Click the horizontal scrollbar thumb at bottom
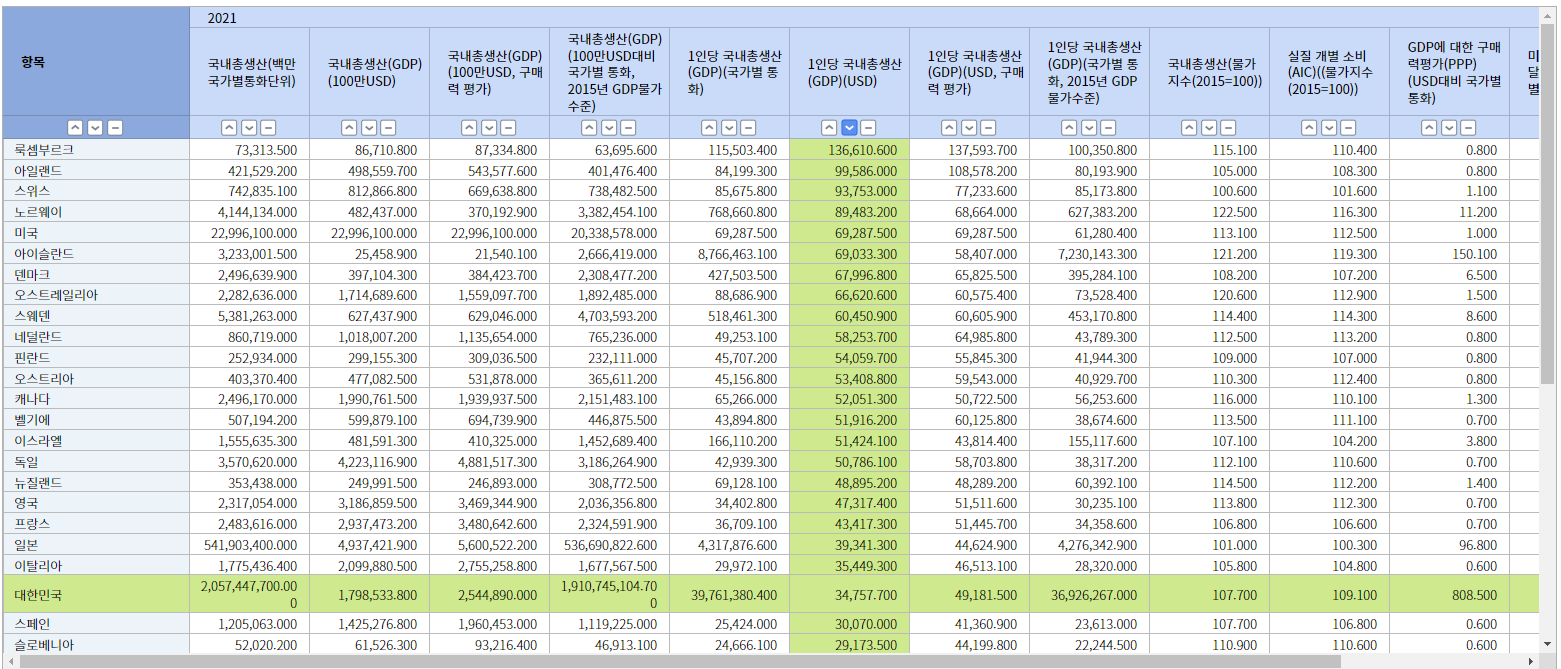This screenshot has width=1561, height=669. point(680,661)
